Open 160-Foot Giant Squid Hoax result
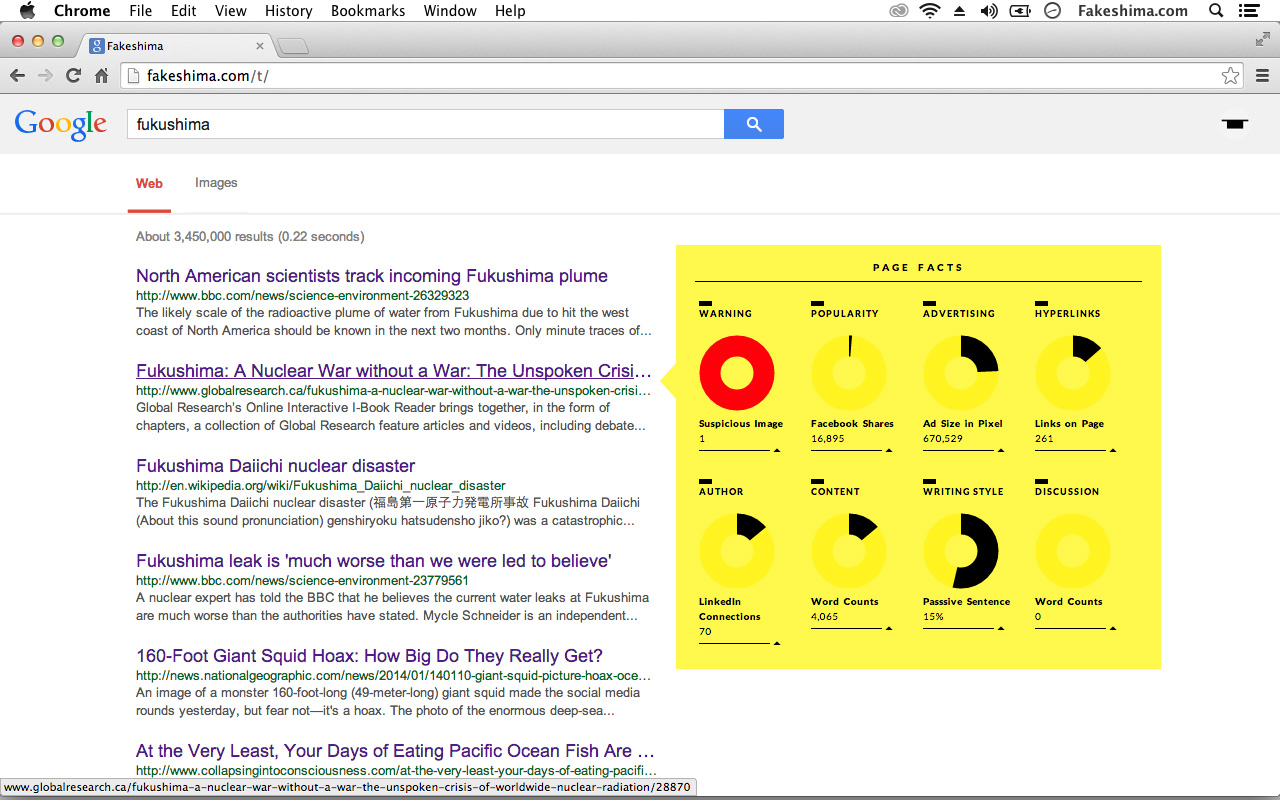The image size is (1280, 800). coord(369,656)
